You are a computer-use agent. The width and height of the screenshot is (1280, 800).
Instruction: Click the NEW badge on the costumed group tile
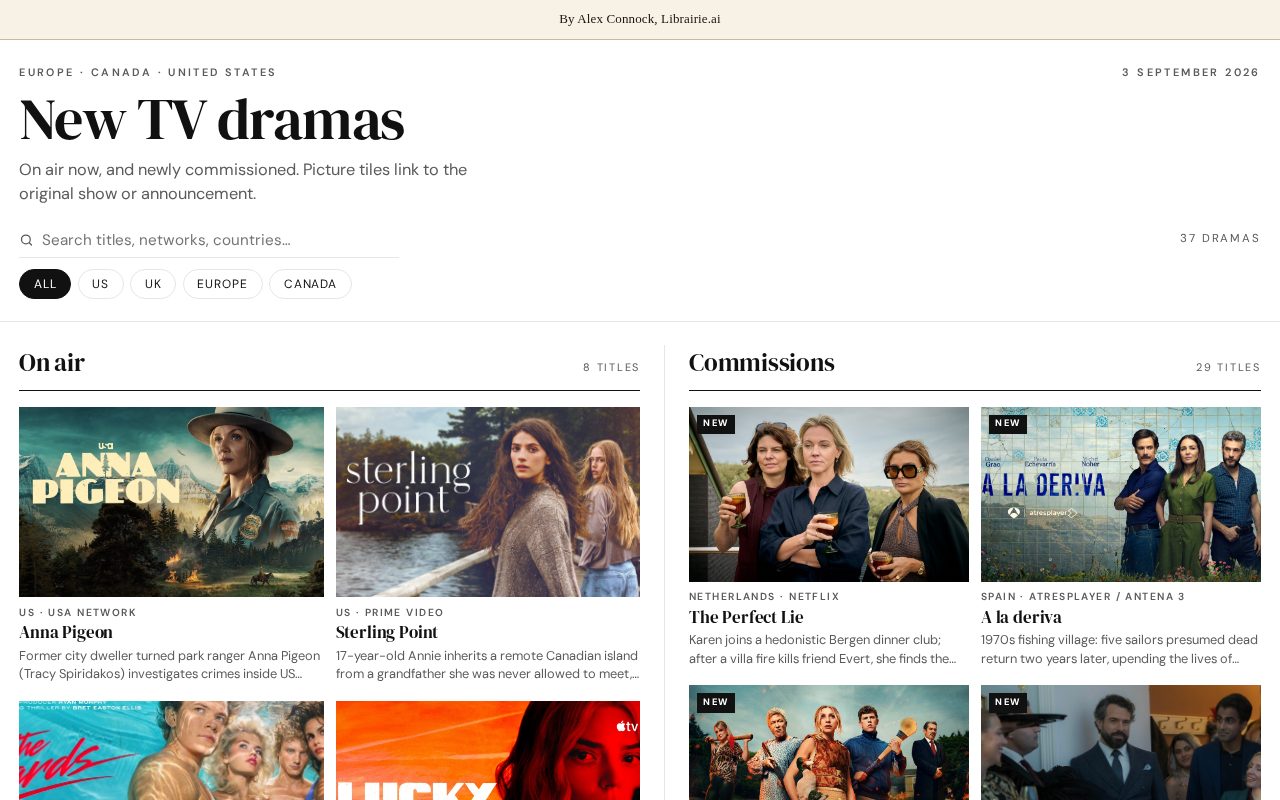click(x=716, y=702)
